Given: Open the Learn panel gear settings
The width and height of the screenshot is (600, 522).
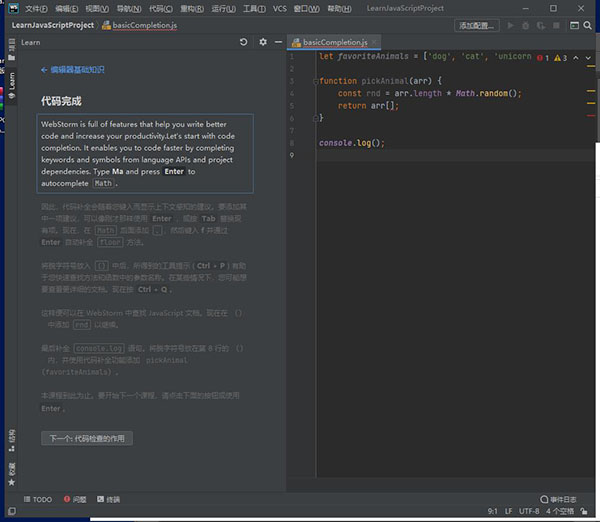Looking at the screenshot, I should pos(263,43).
